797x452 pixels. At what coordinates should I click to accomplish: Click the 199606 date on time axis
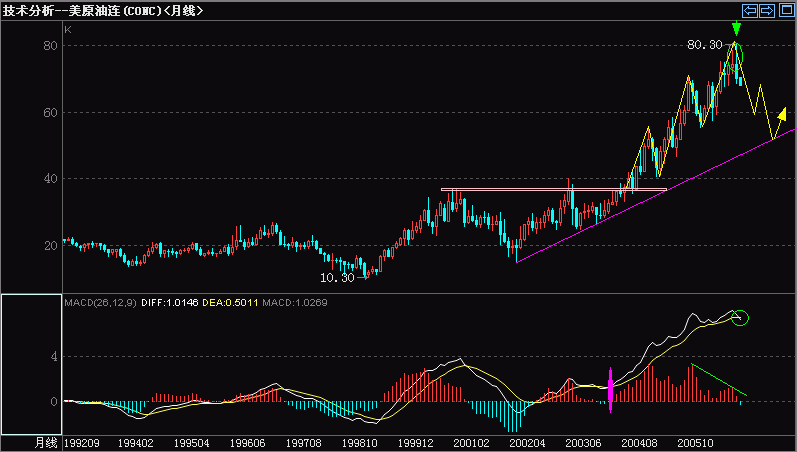(248, 443)
